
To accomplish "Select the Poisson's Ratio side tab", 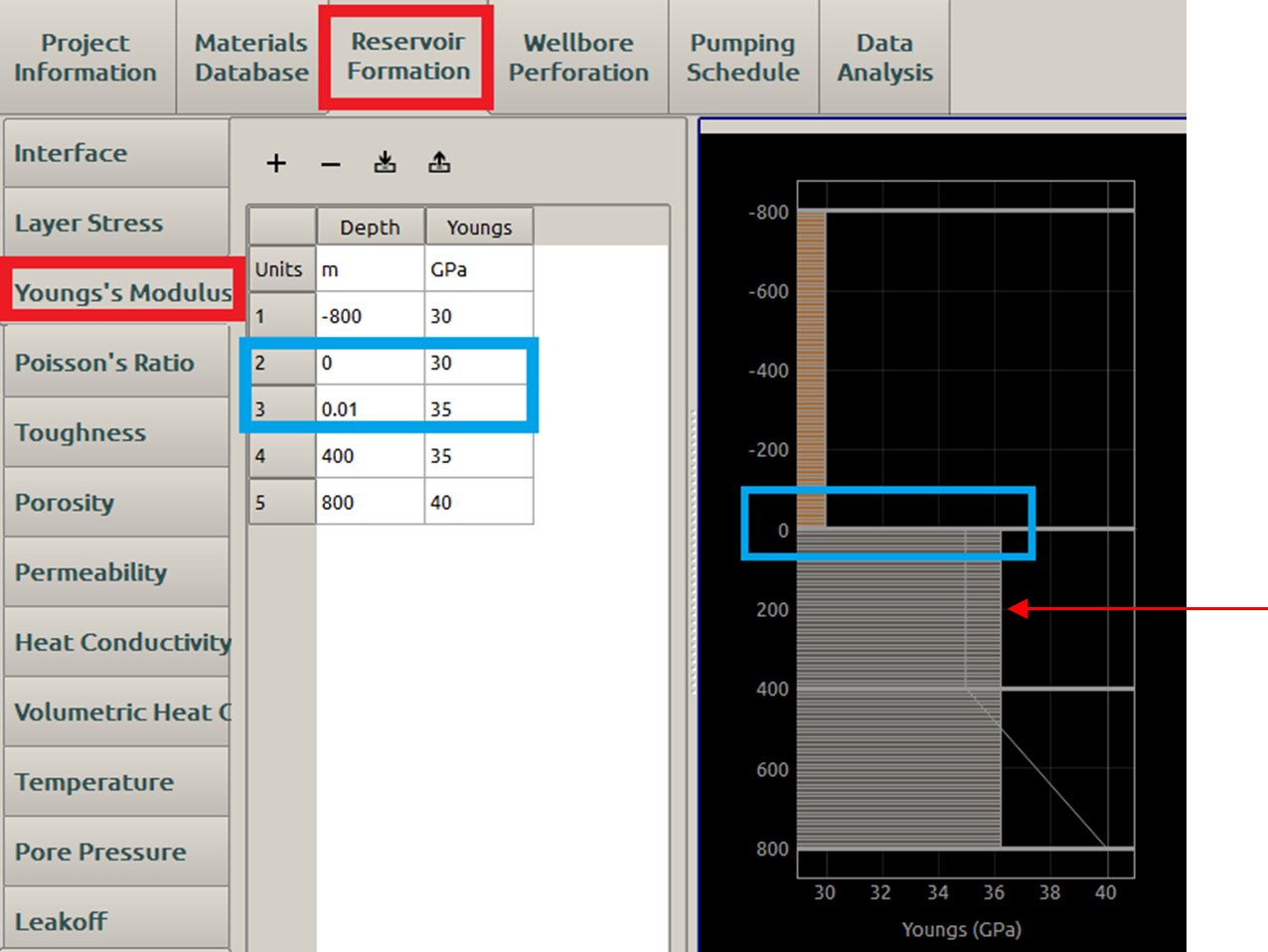I will tap(116, 363).
